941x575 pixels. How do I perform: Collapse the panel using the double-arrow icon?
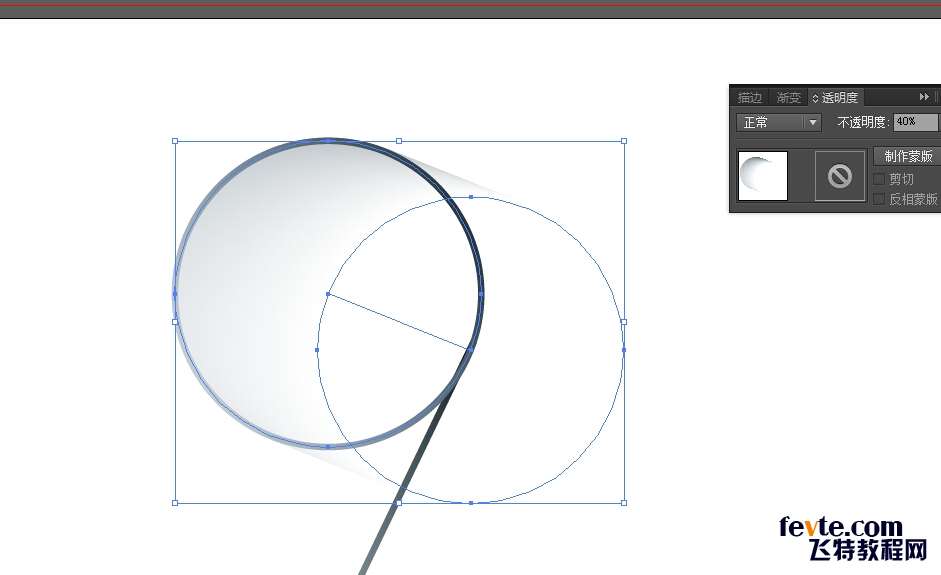coord(924,96)
